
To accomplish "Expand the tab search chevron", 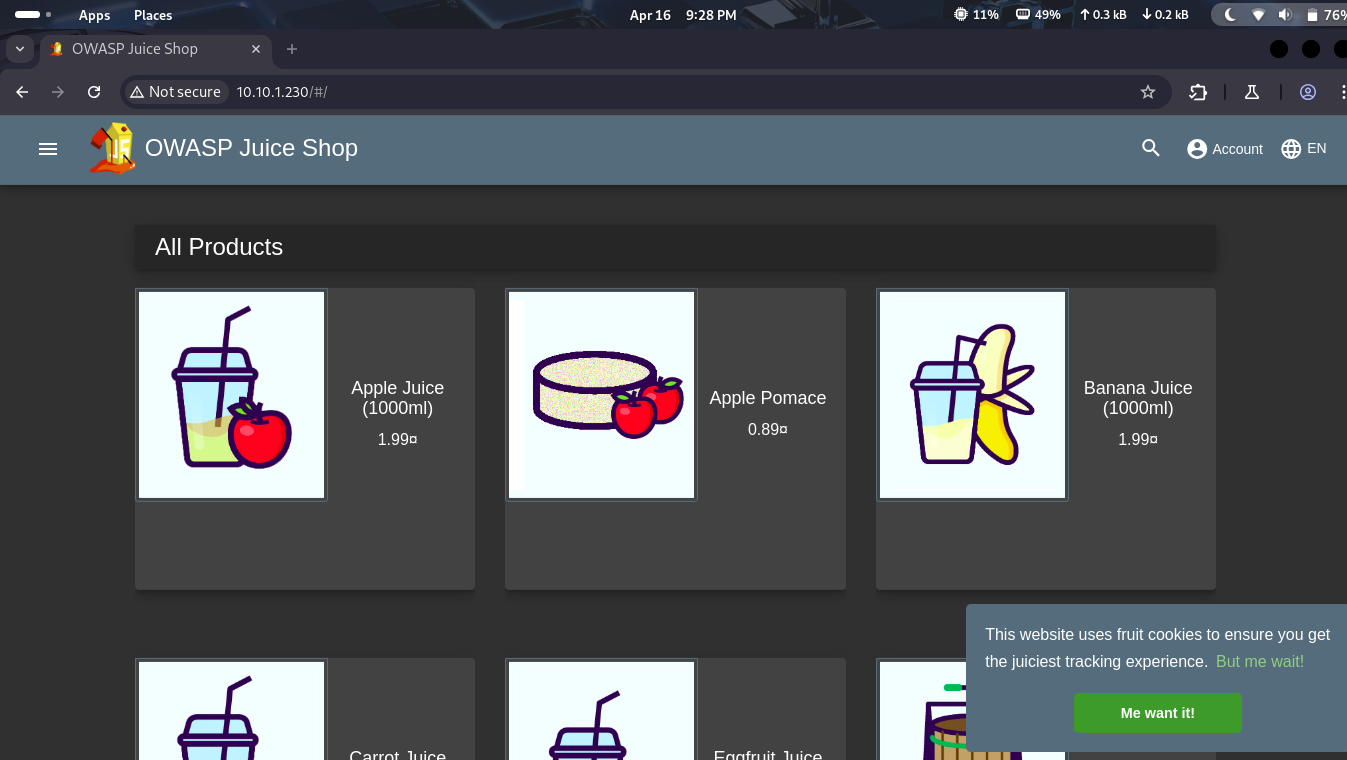I will [19, 49].
